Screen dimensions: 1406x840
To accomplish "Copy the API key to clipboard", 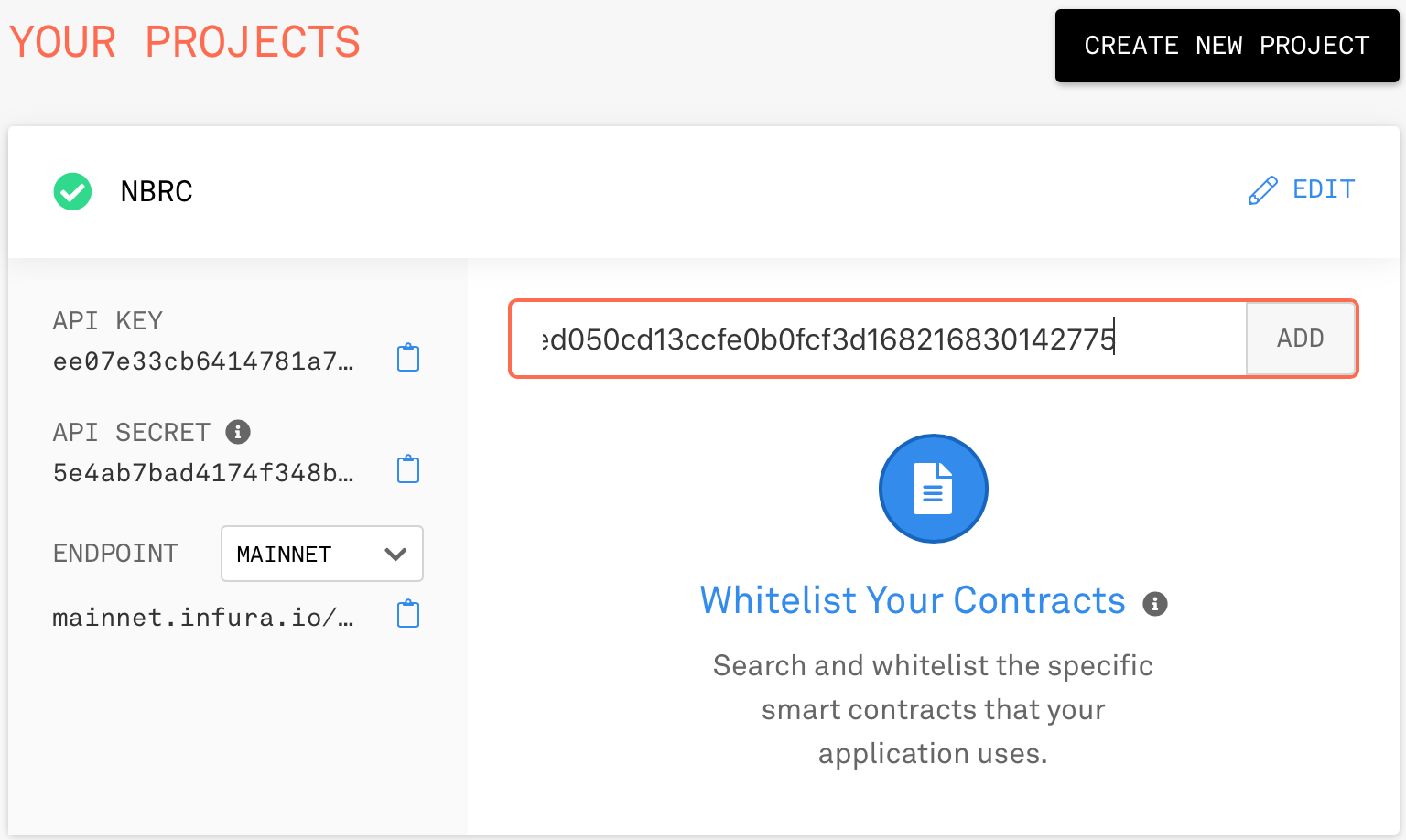I will coord(408,358).
